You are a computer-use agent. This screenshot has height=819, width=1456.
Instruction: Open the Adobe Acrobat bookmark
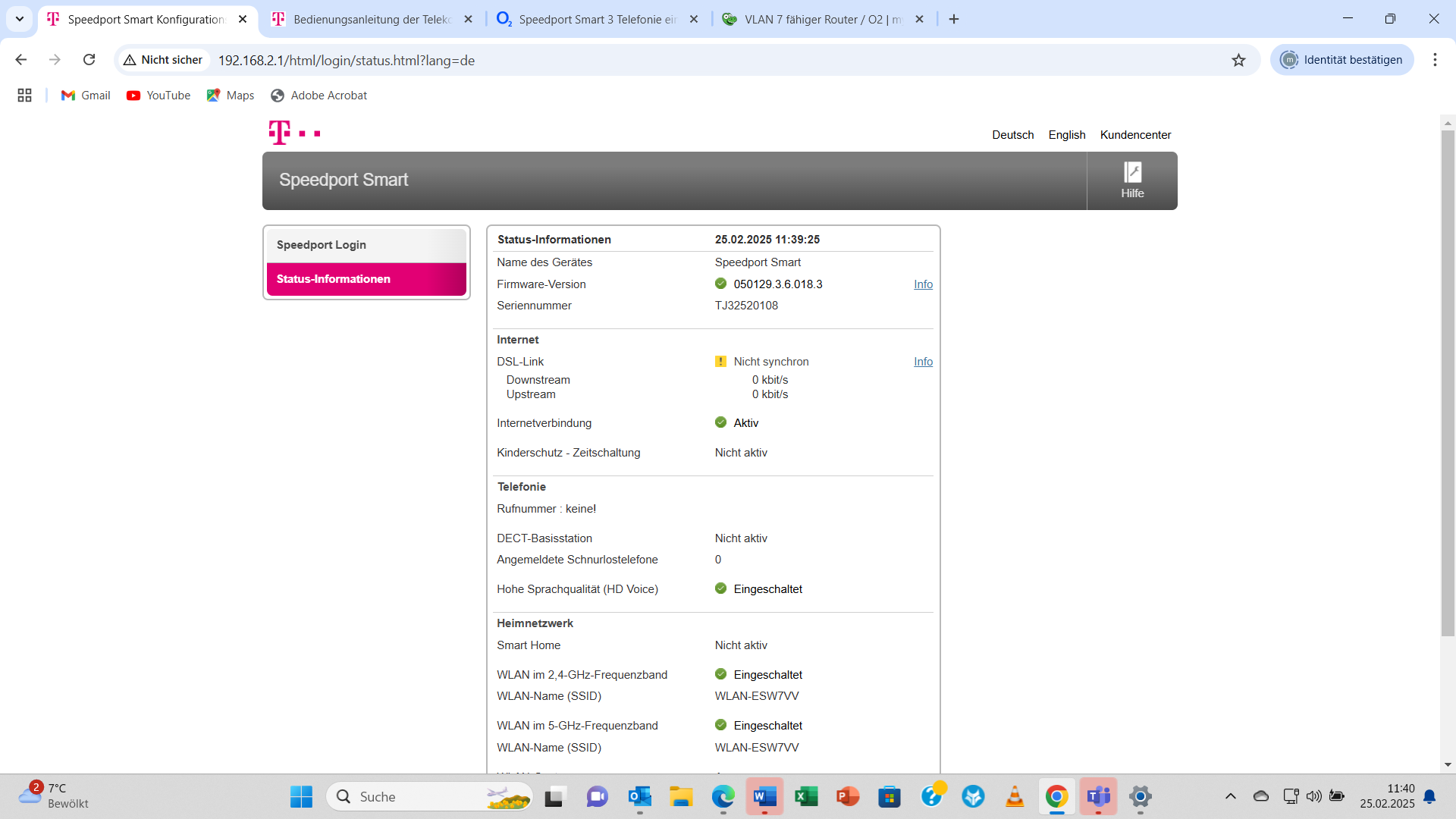[318, 96]
